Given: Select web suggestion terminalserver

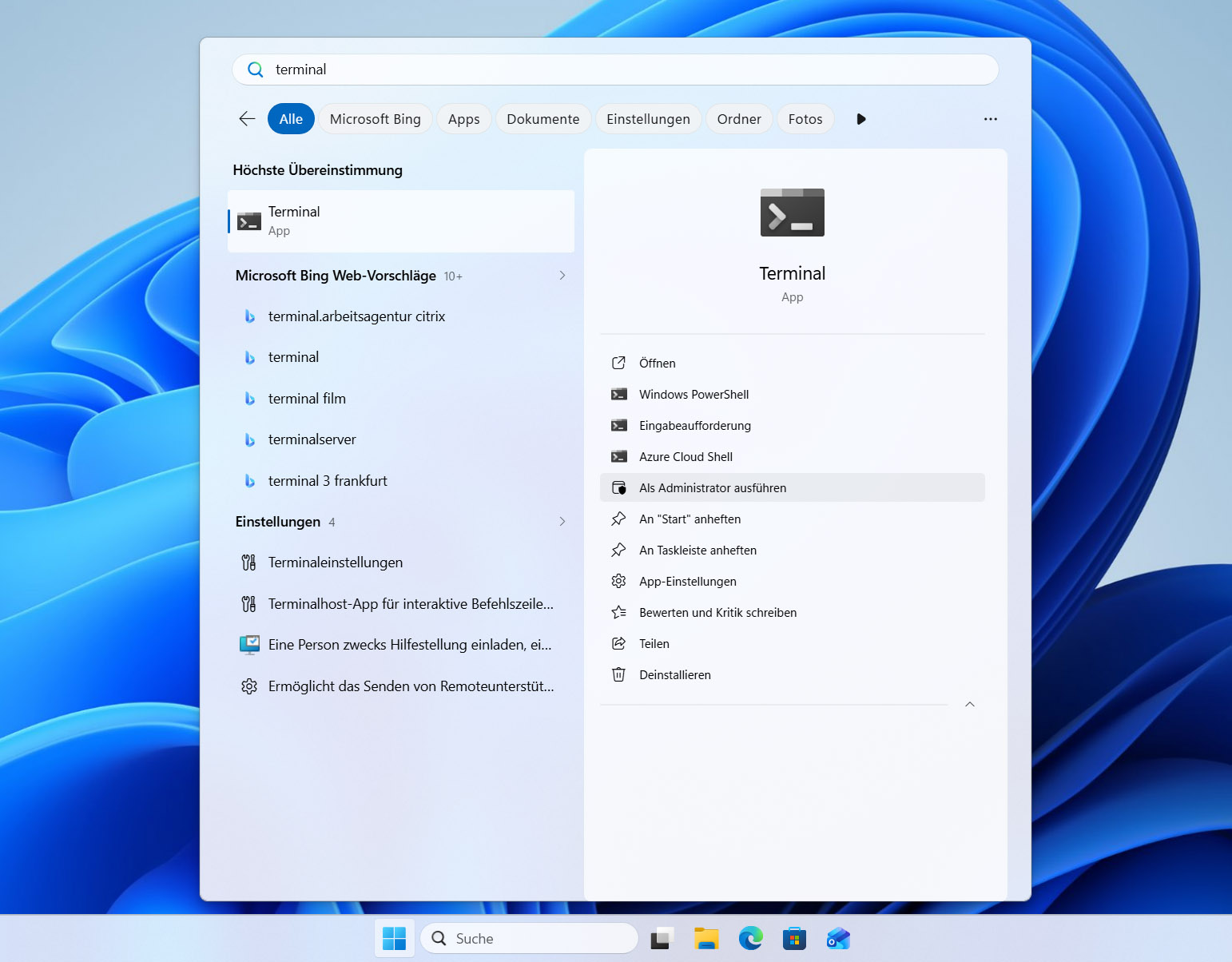Looking at the screenshot, I should [x=401, y=439].
